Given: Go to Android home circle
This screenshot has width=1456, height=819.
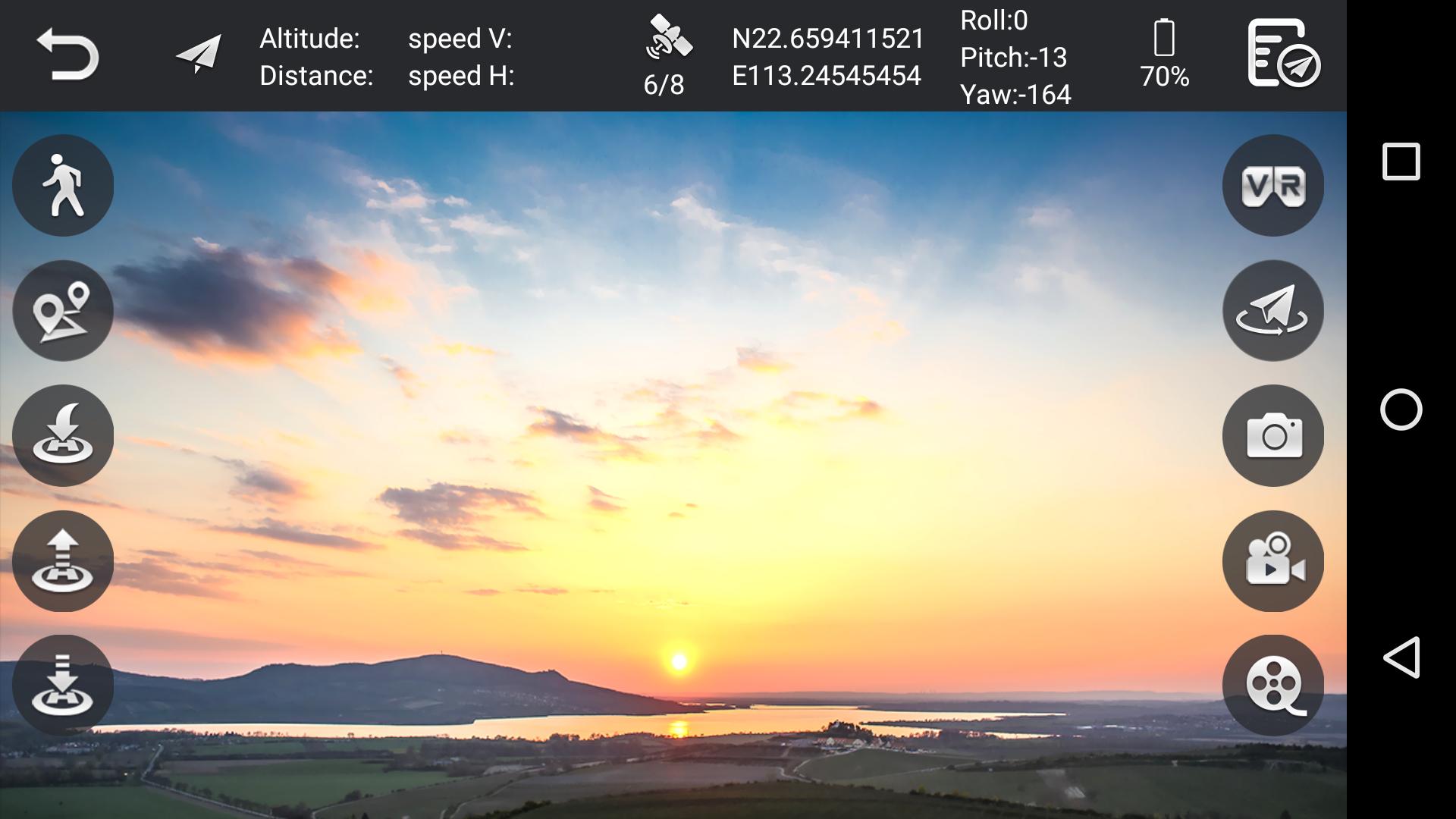Looking at the screenshot, I should tap(1401, 409).
